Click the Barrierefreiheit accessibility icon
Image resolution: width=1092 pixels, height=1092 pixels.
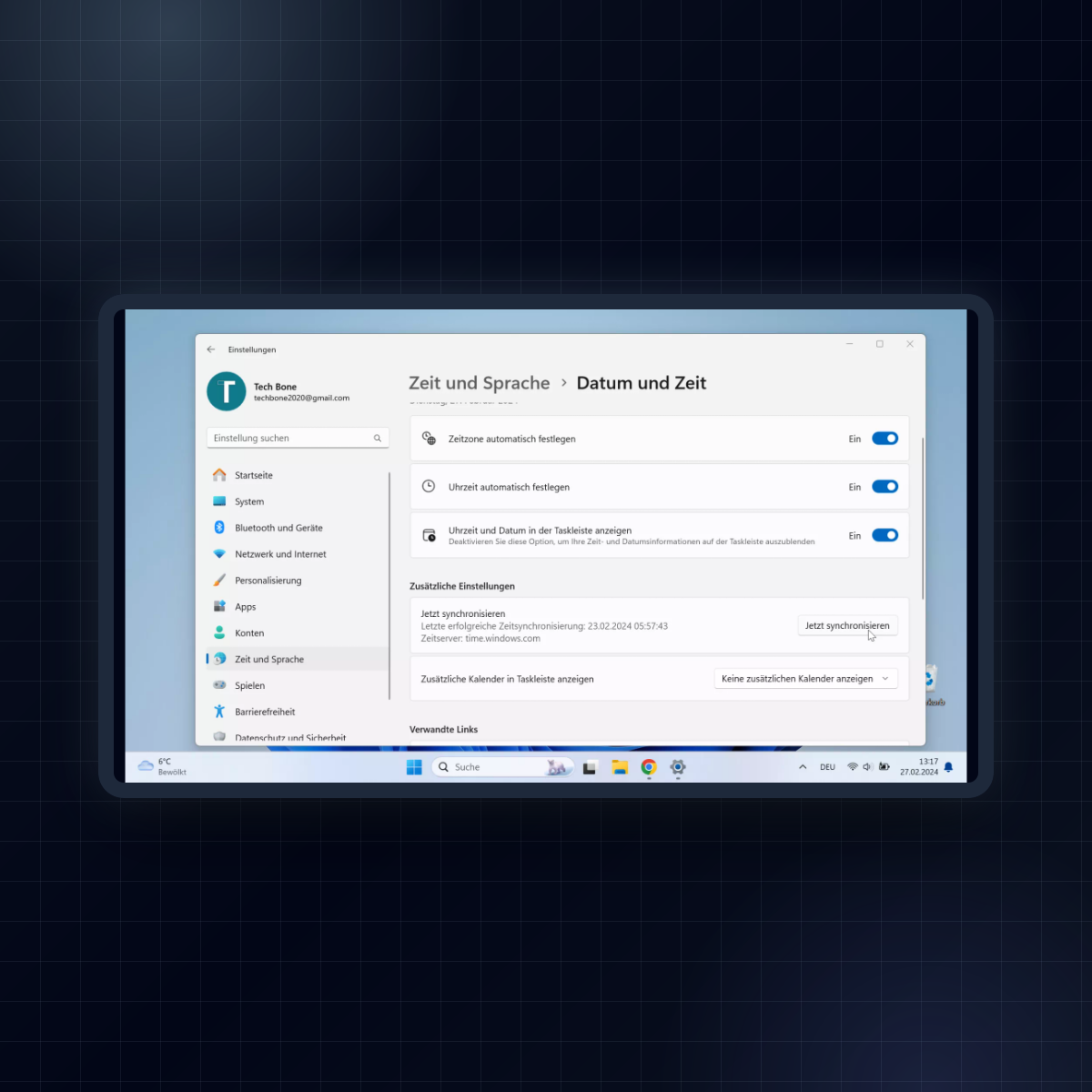[x=219, y=712]
